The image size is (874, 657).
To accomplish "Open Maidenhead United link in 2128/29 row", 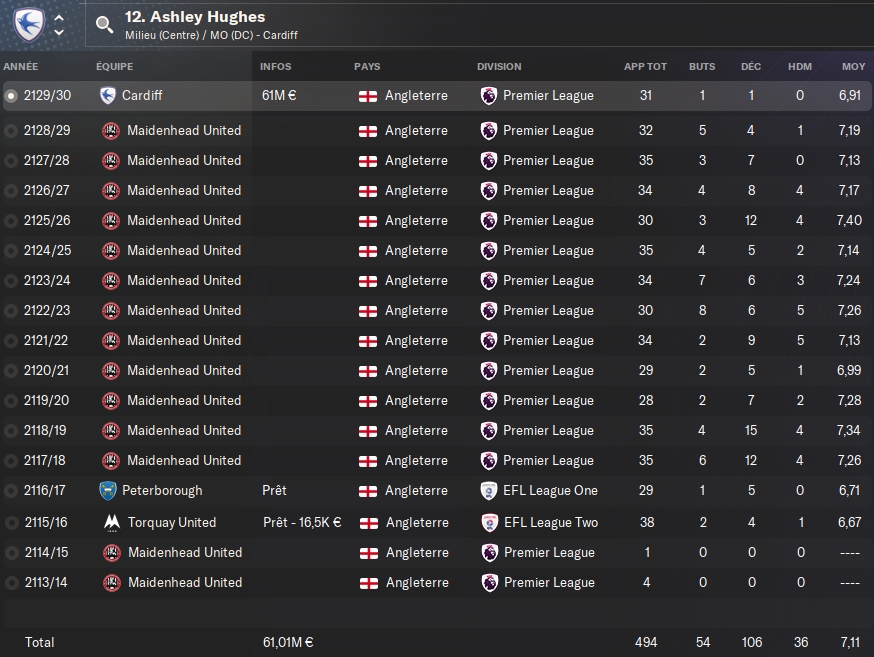I will [184, 131].
